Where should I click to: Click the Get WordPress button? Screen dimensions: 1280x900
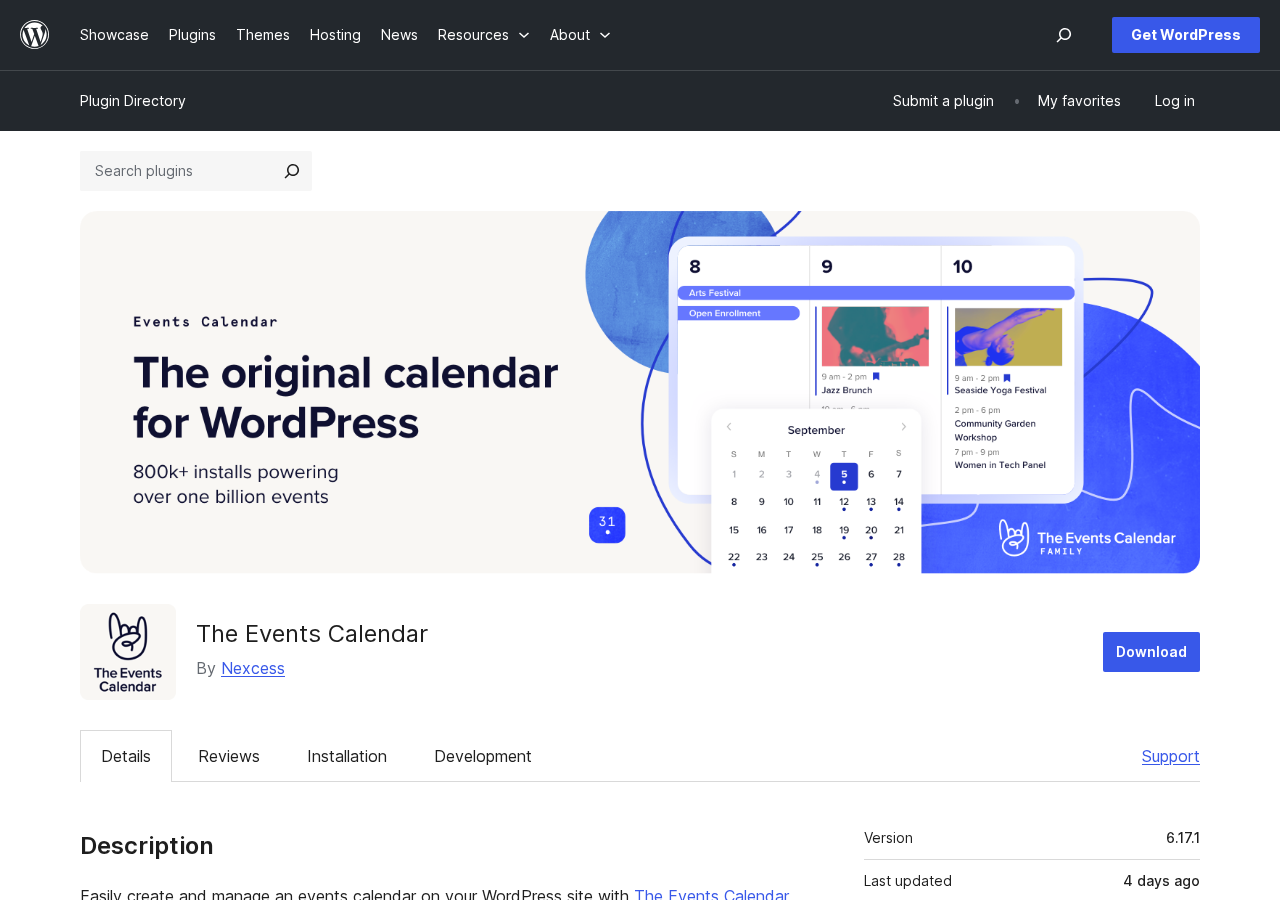[x=1186, y=35]
